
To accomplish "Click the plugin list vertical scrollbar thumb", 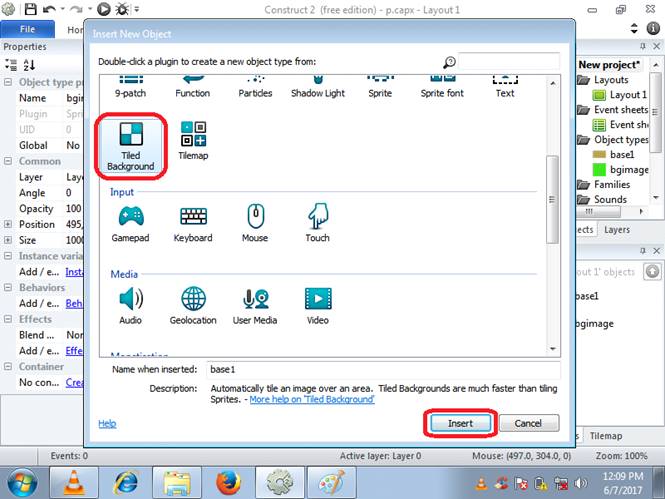I will 552,199.
